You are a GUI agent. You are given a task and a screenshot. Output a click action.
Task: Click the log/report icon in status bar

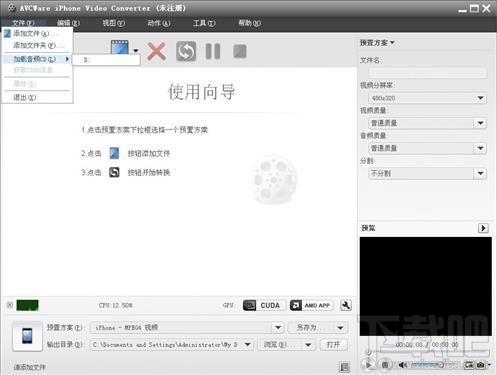[x=344, y=367]
